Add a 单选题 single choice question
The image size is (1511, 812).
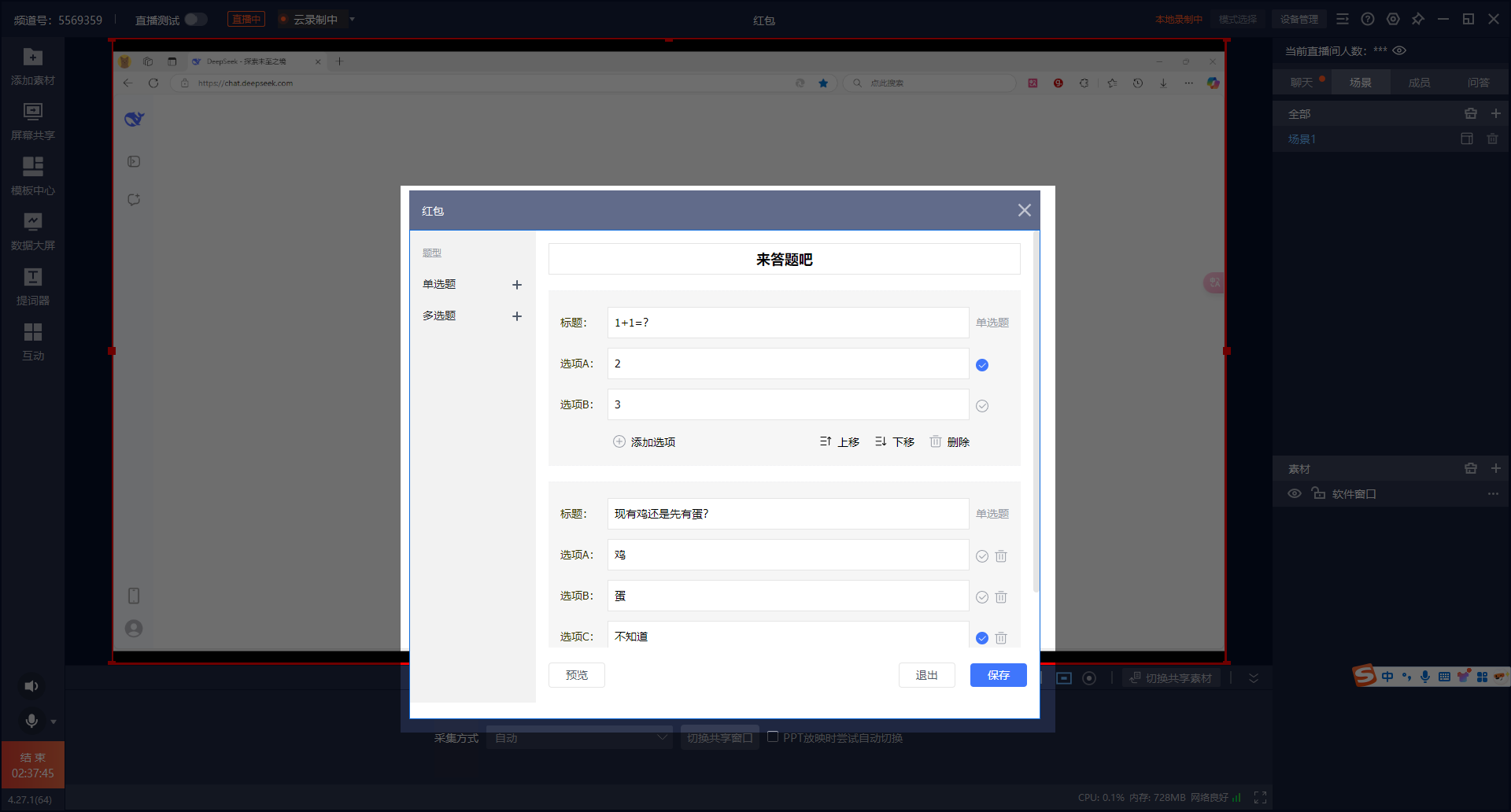tap(517, 285)
